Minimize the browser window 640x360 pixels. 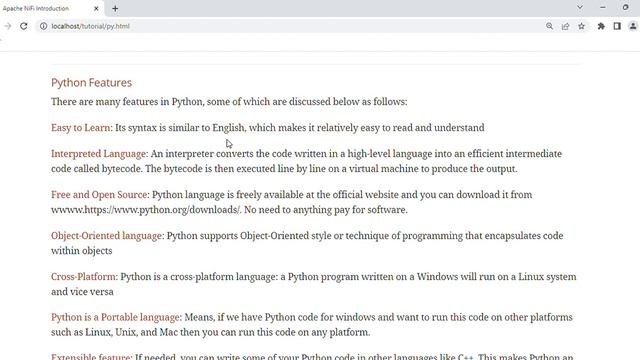tap(603, 7)
